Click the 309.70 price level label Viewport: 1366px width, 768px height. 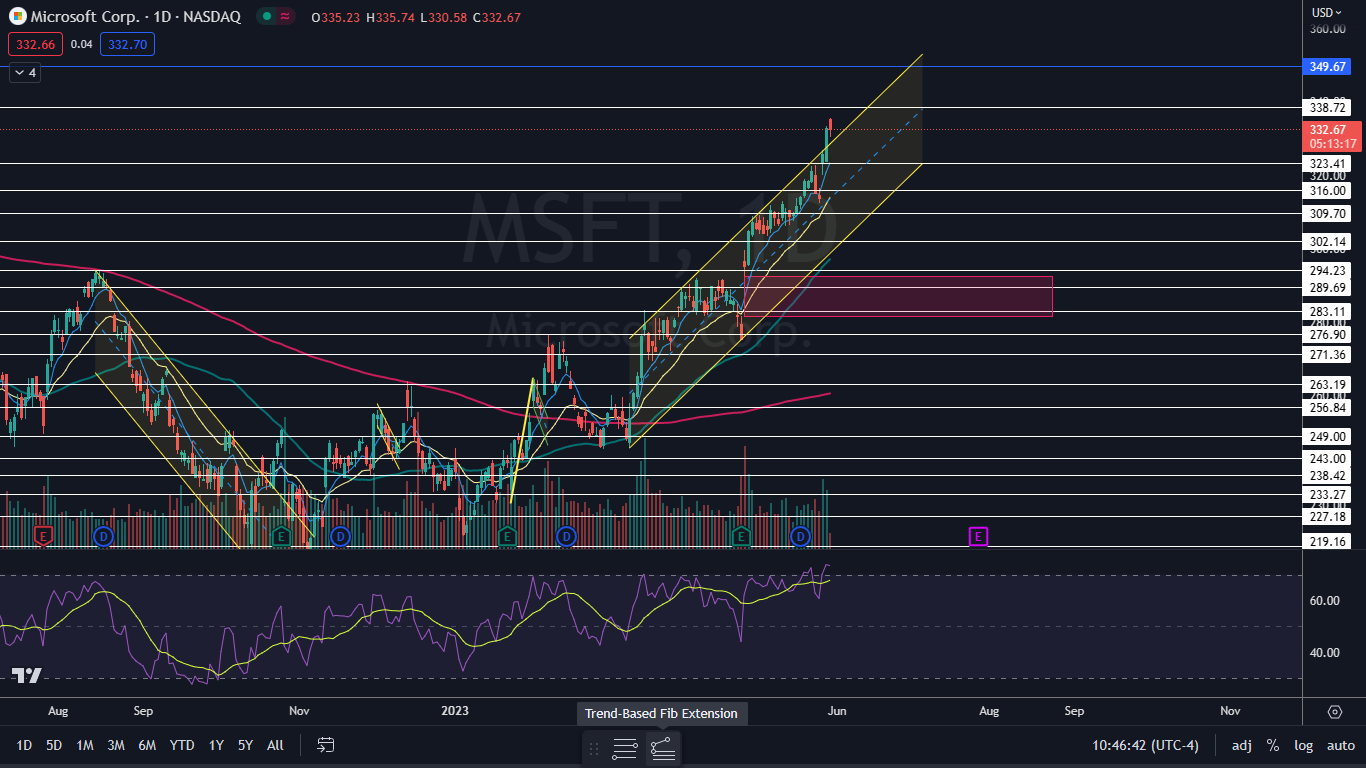pyautogui.click(x=1328, y=213)
